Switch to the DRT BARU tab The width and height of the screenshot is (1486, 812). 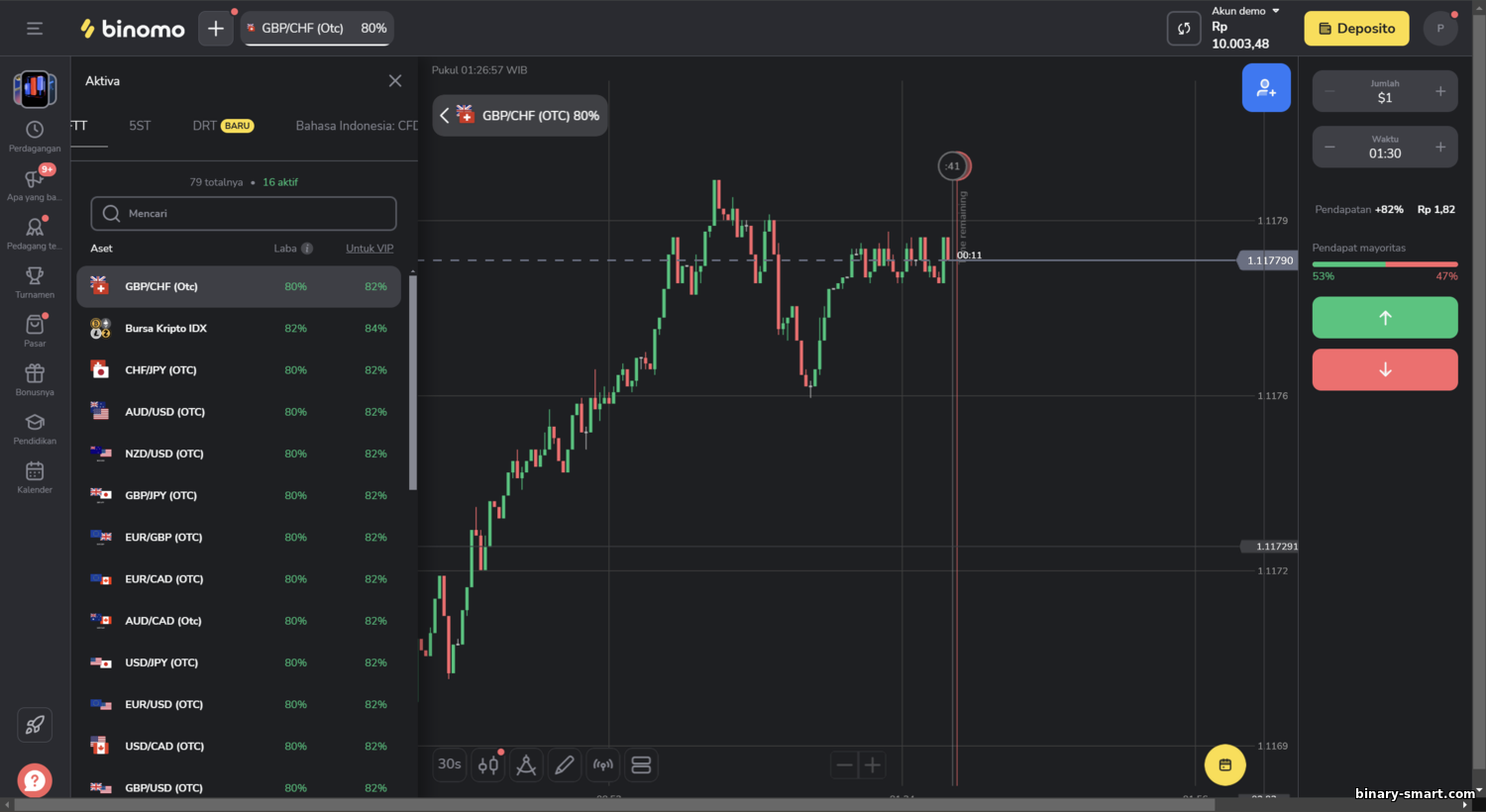tap(223, 126)
